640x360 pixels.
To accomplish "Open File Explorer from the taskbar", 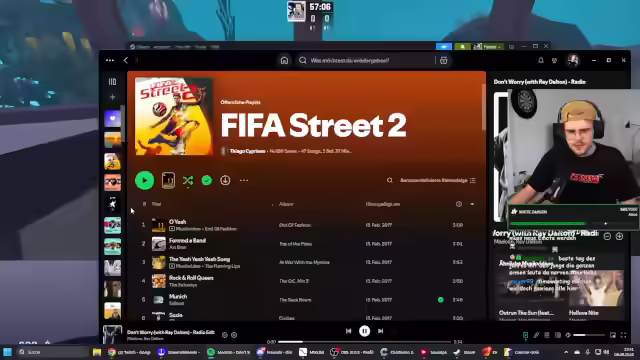I will click(x=97, y=352).
